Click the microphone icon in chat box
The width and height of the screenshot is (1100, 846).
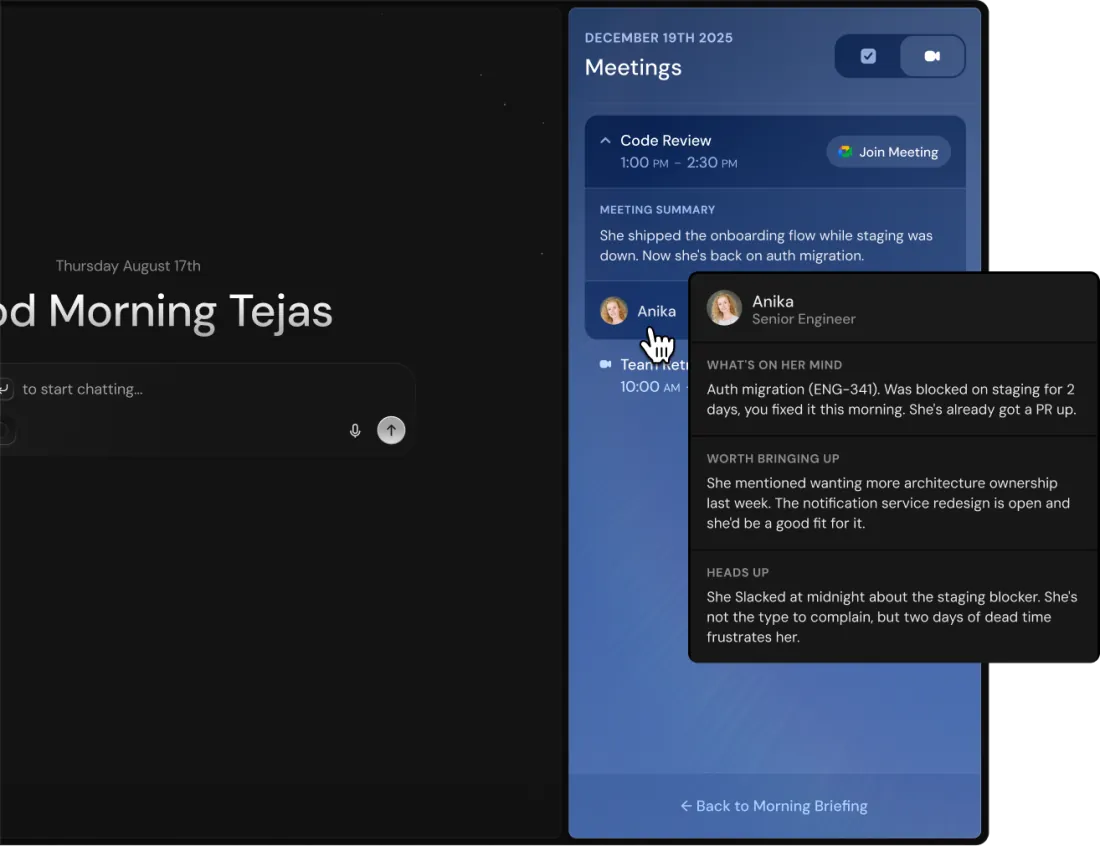coord(355,430)
